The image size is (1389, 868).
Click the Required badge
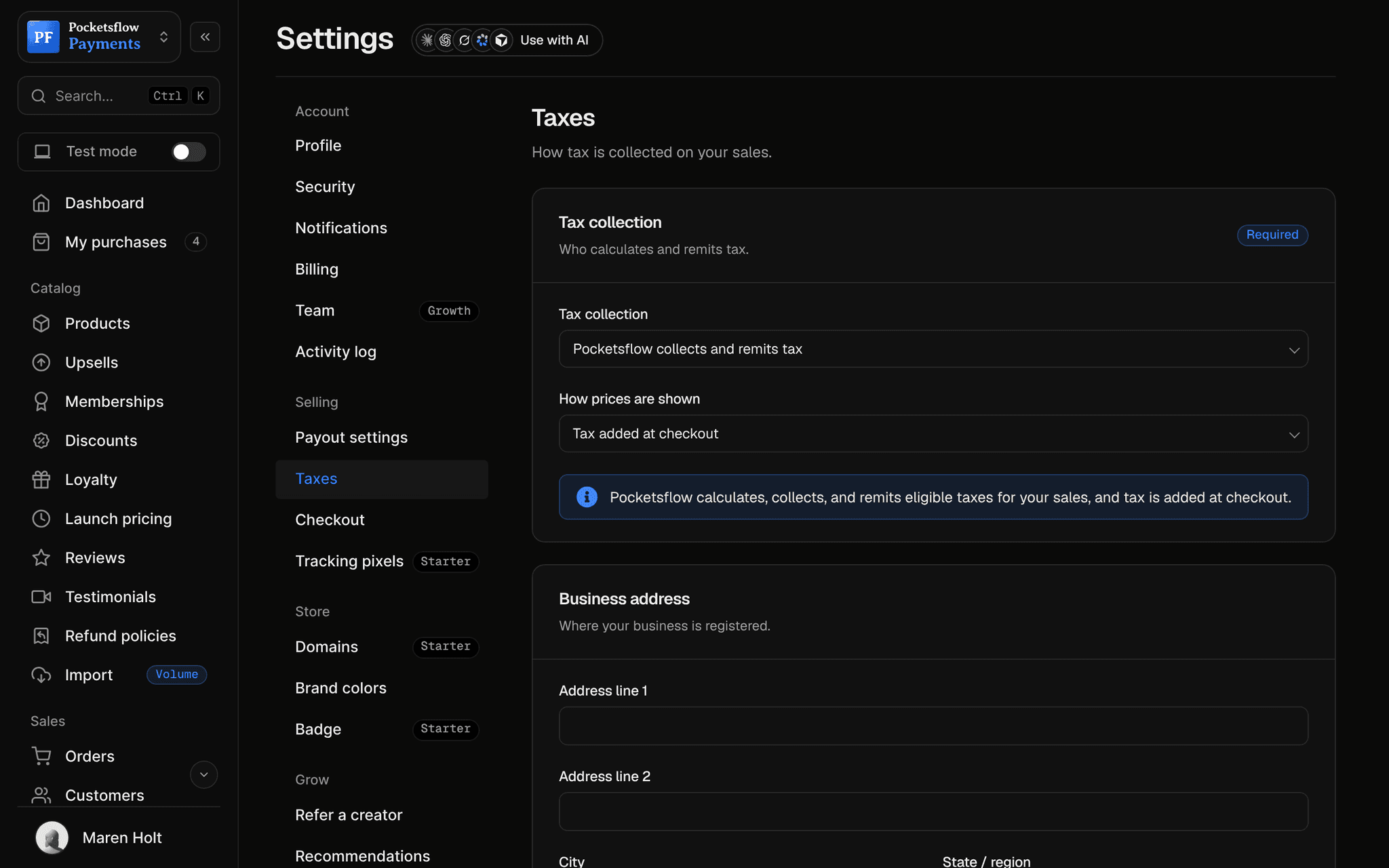tap(1272, 235)
